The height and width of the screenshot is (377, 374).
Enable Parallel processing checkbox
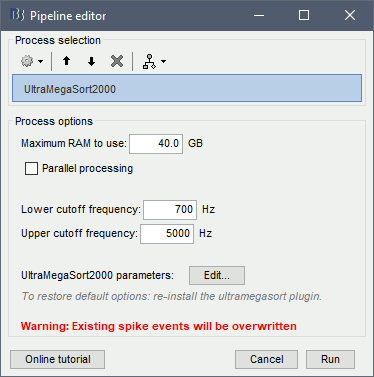tap(31, 169)
